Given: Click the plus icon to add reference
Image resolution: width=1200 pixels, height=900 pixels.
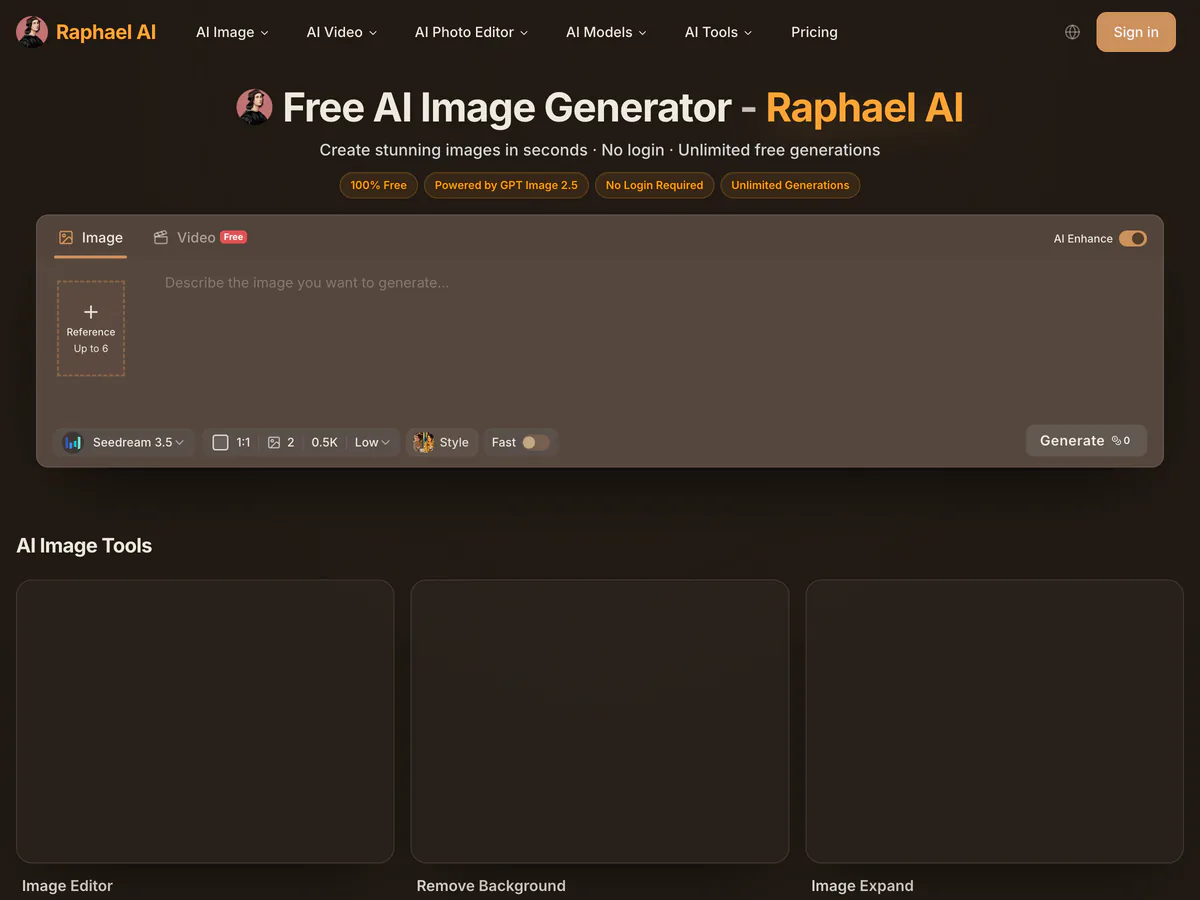Looking at the screenshot, I should pyautogui.click(x=91, y=312).
